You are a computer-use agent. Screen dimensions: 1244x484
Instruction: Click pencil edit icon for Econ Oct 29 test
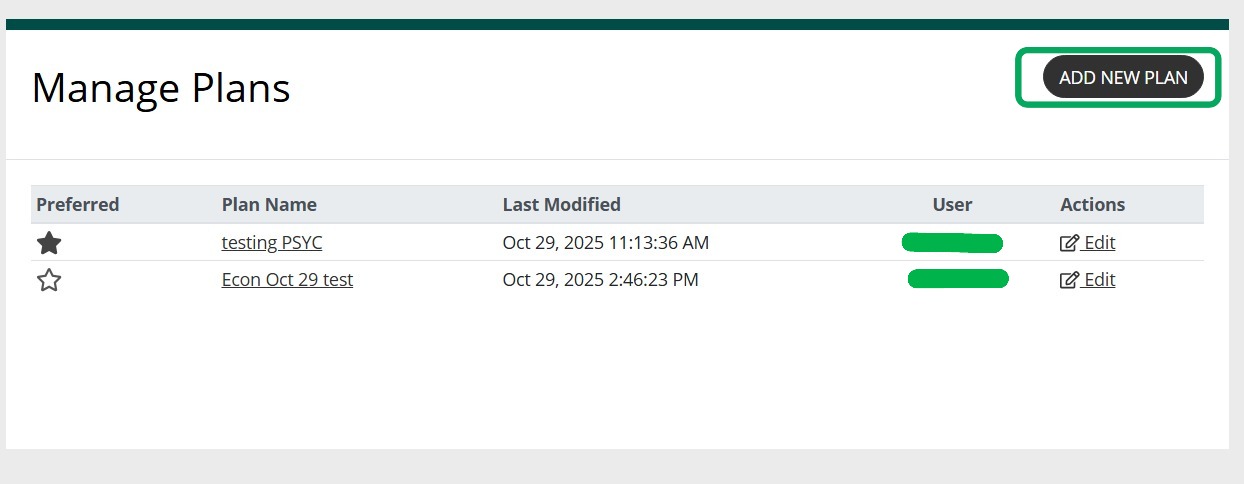[x=1069, y=281]
